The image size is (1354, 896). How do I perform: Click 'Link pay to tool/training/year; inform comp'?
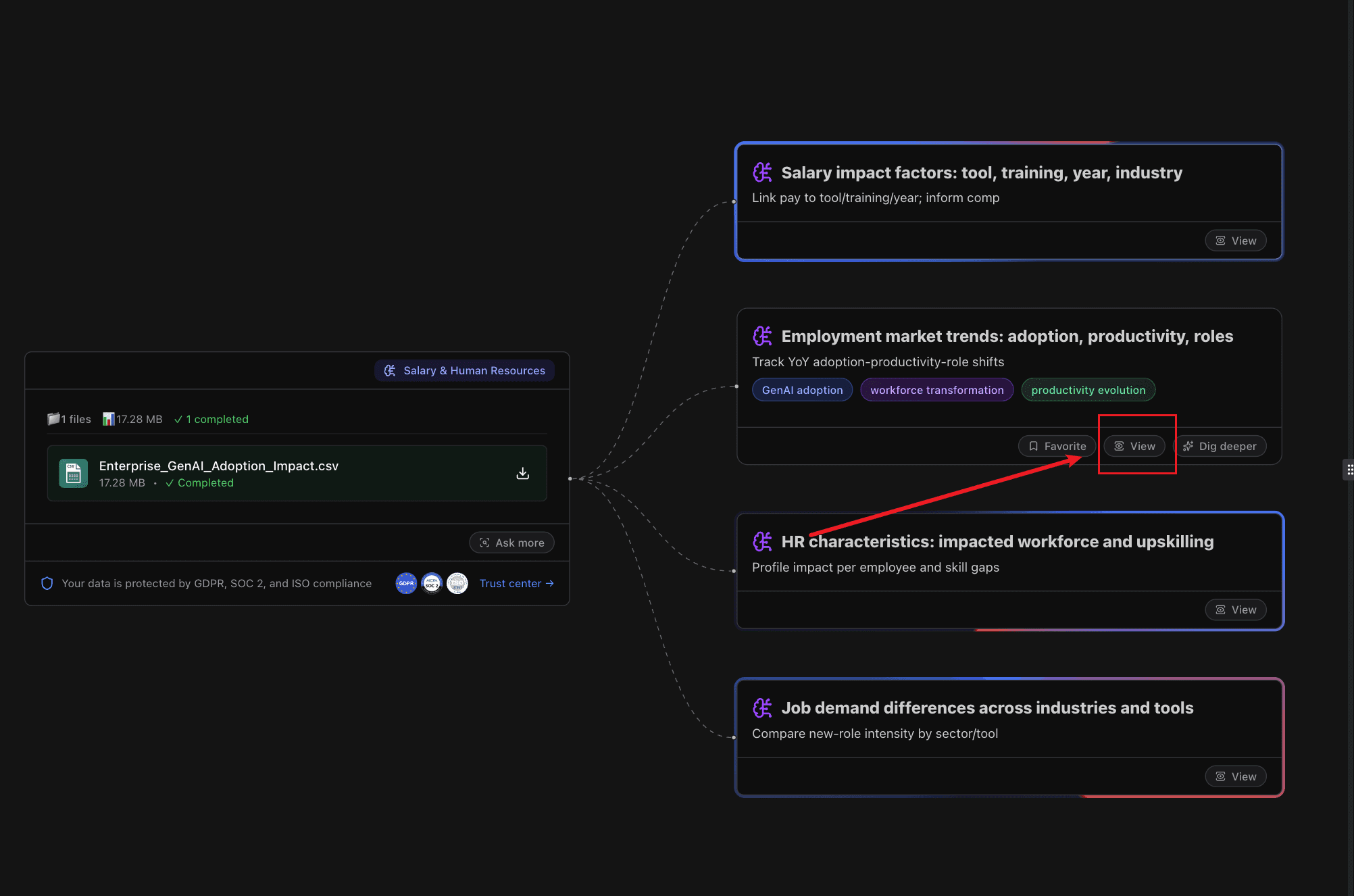click(x=876, y=197)
